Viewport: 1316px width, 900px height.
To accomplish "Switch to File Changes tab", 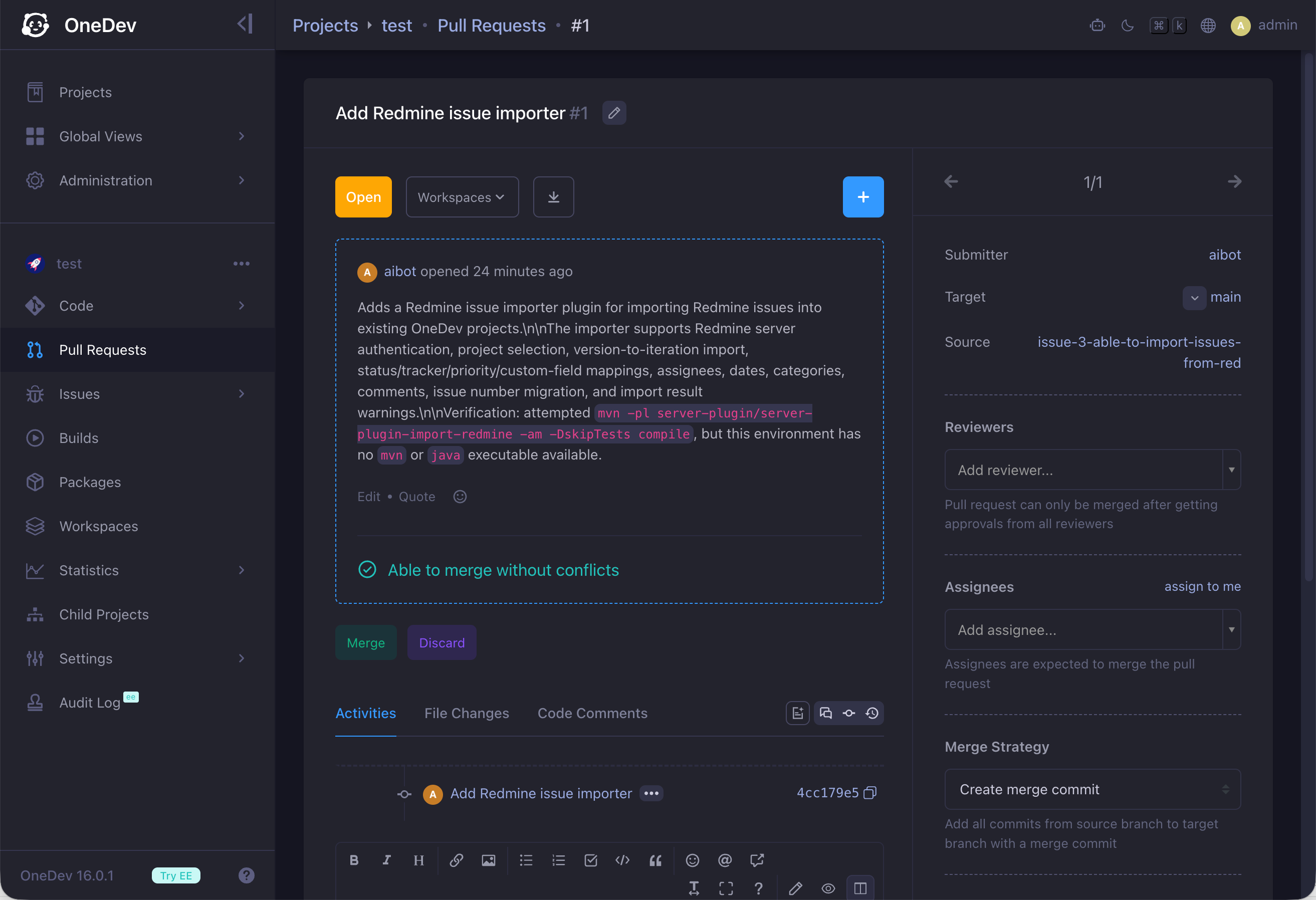I will [x=467, y=713].
